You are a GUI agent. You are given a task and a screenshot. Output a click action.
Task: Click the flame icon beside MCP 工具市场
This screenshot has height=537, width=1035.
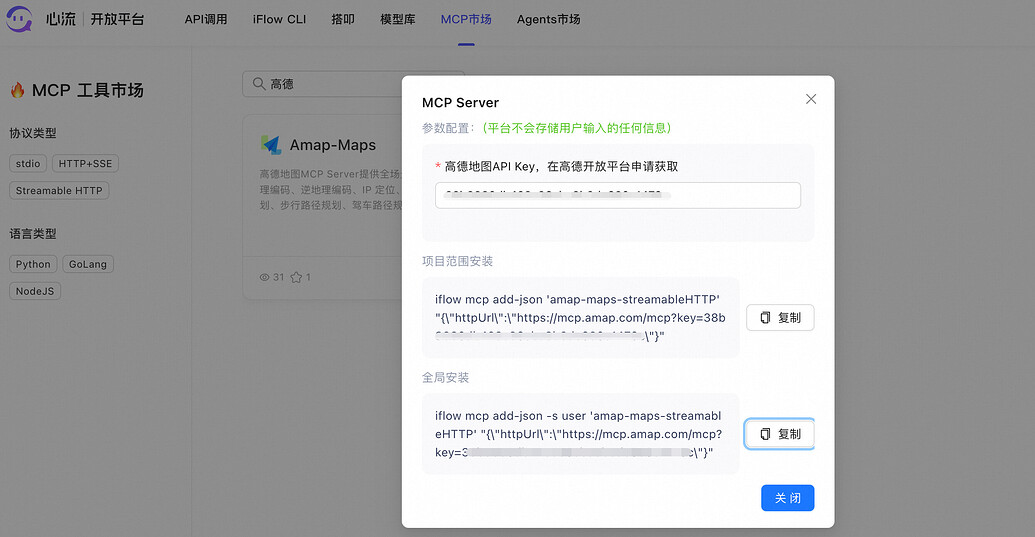tap(18, 90)
